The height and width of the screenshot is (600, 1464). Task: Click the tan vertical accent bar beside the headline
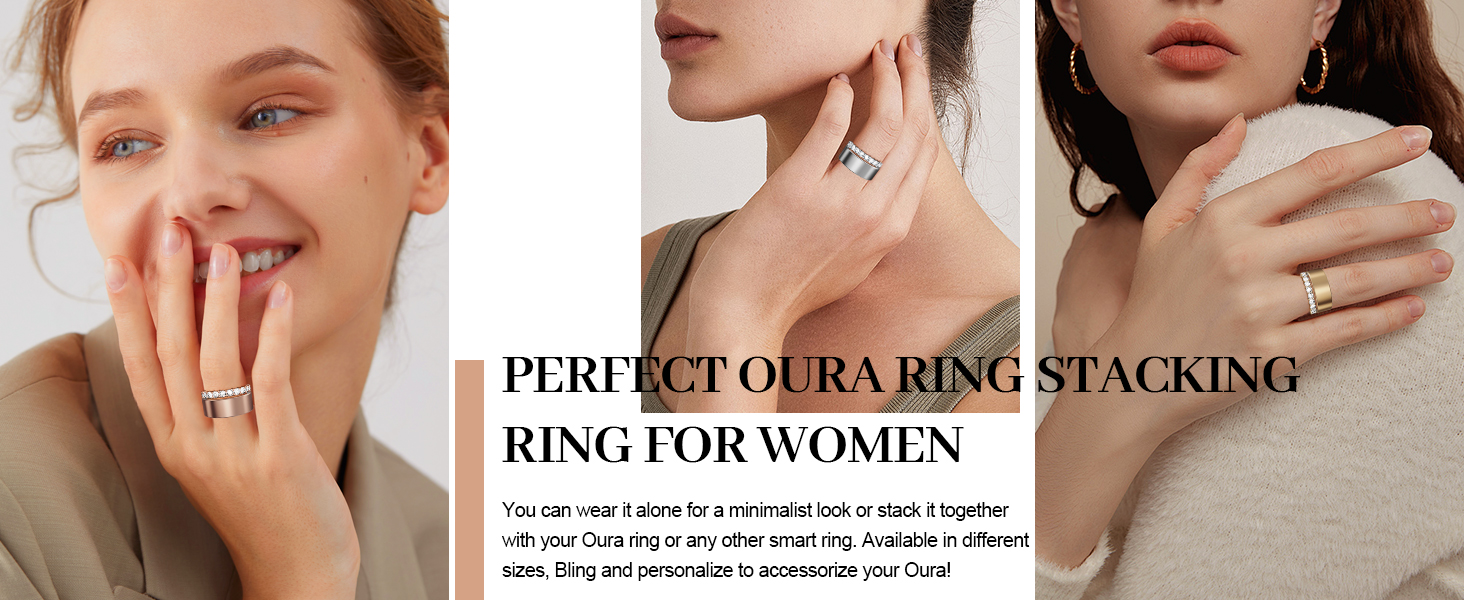pyautogui.click(x=469, y=480)
